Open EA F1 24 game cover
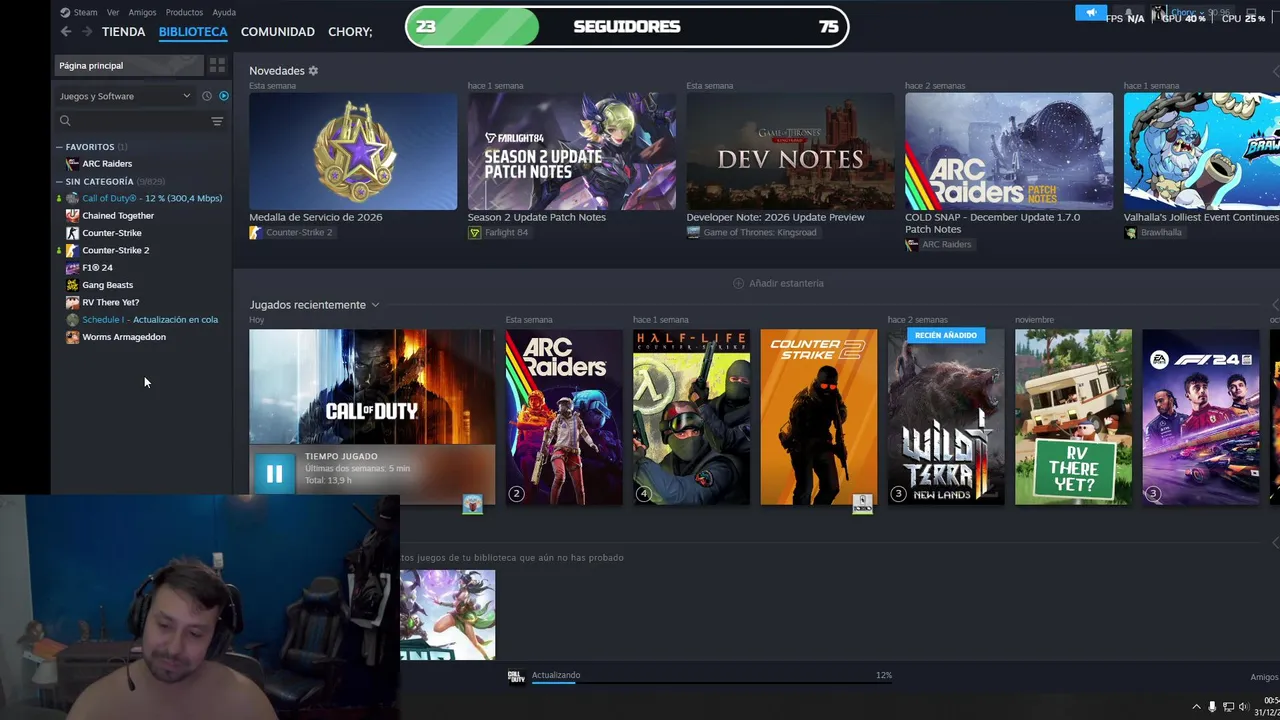Screen dimensions: 1280x720 pyautogui.click(x=1201, y=417)
